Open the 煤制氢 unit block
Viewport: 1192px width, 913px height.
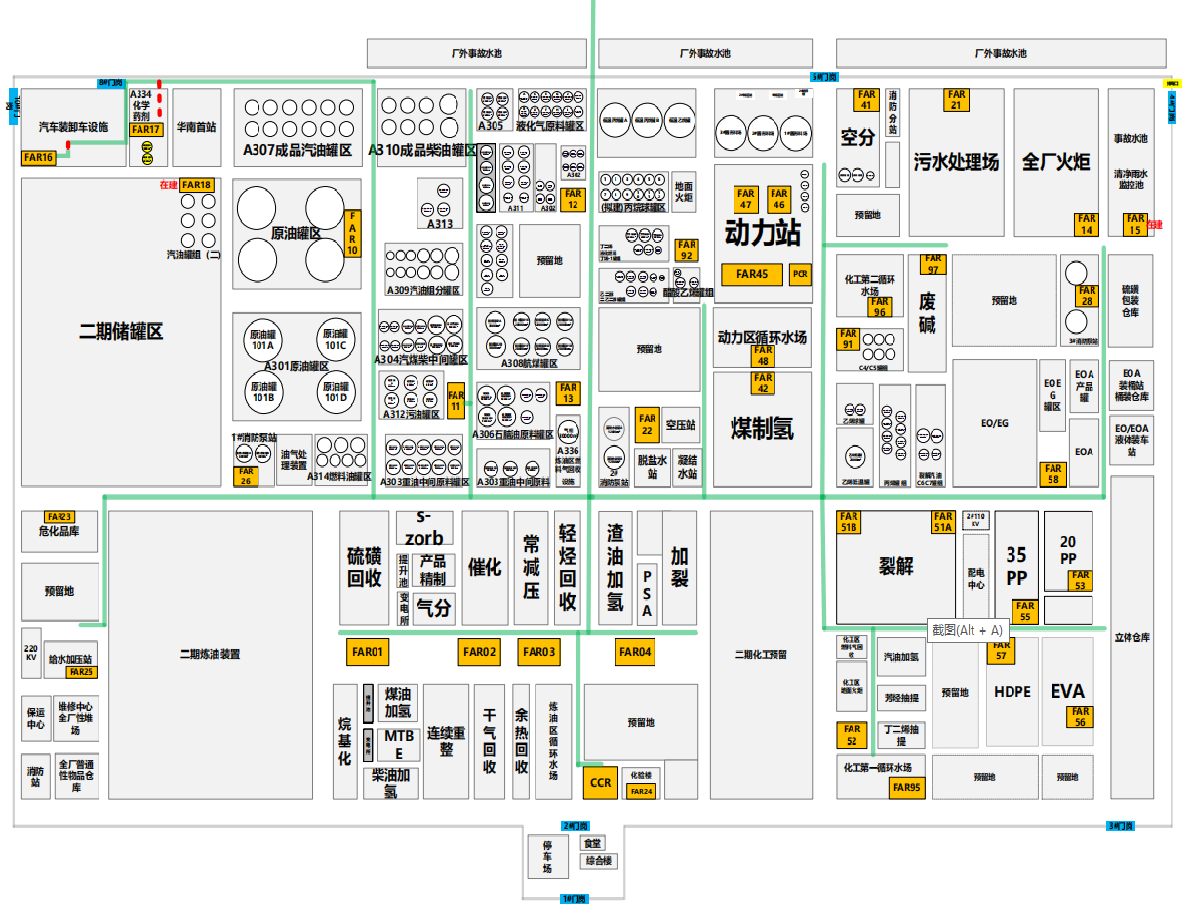(762, 428)
